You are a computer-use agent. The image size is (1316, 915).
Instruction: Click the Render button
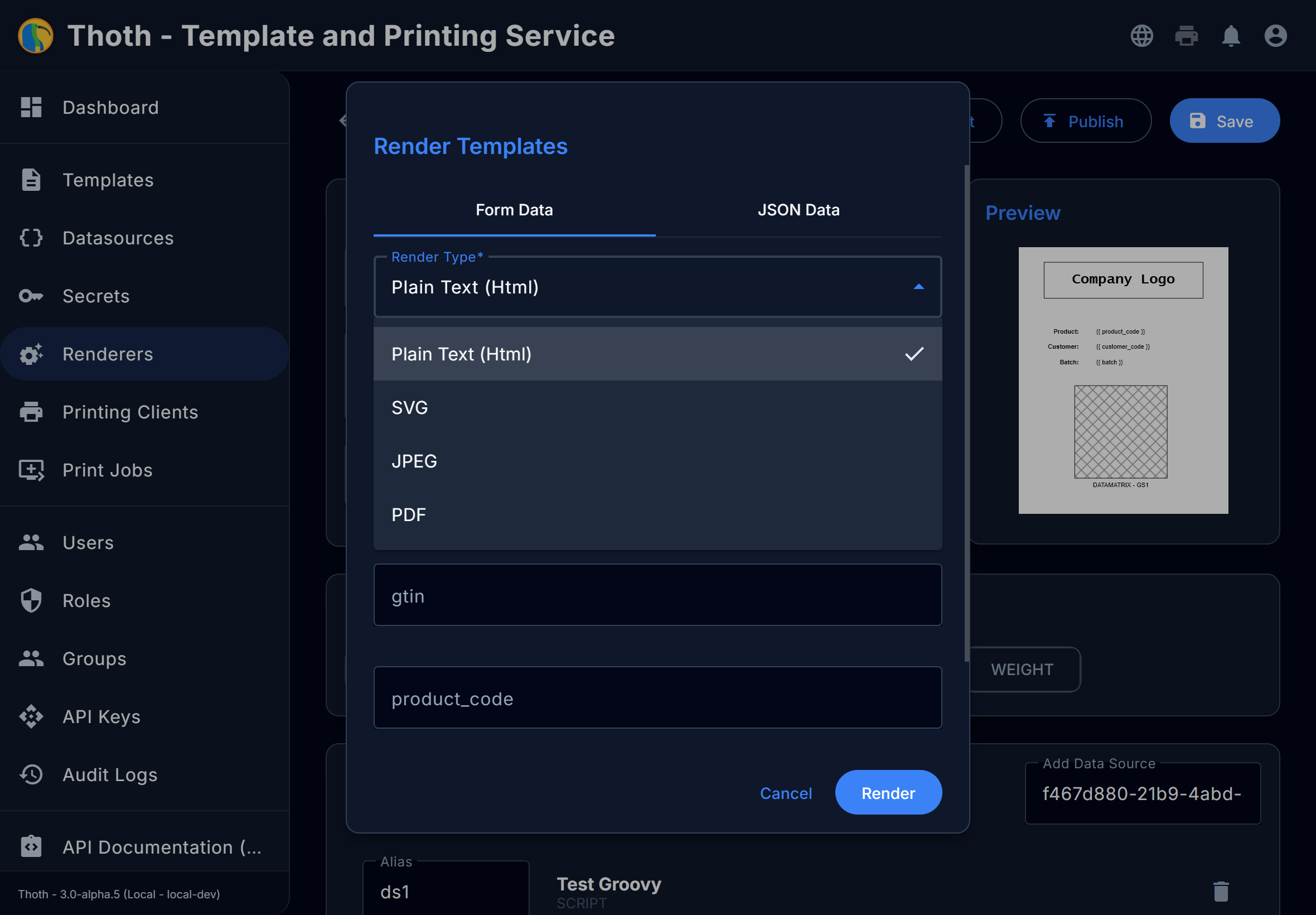click(x=888, y=792)
